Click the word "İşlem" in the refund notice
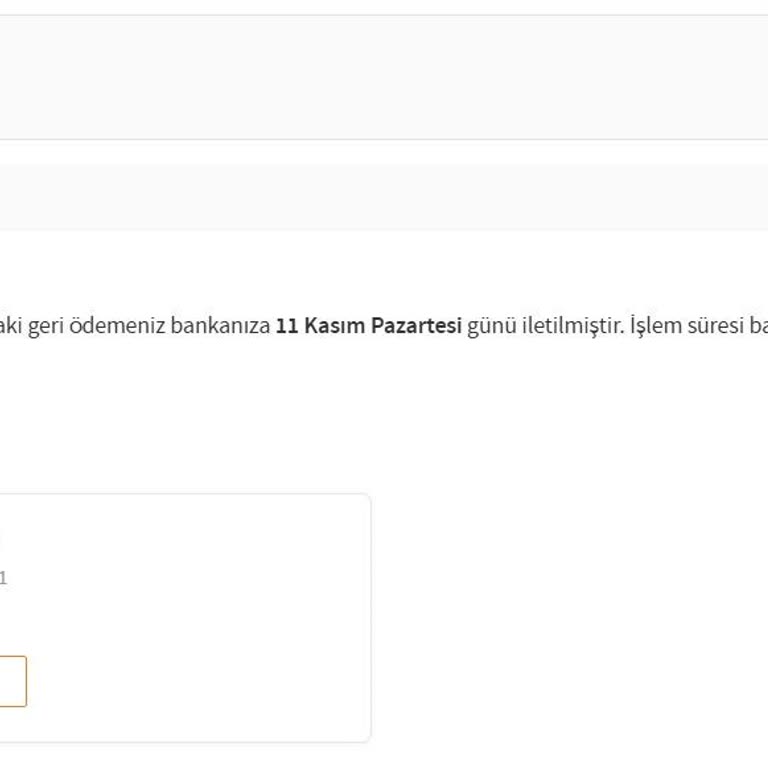The height and width of the screenshot is (768, 768). tap(654, 327)
